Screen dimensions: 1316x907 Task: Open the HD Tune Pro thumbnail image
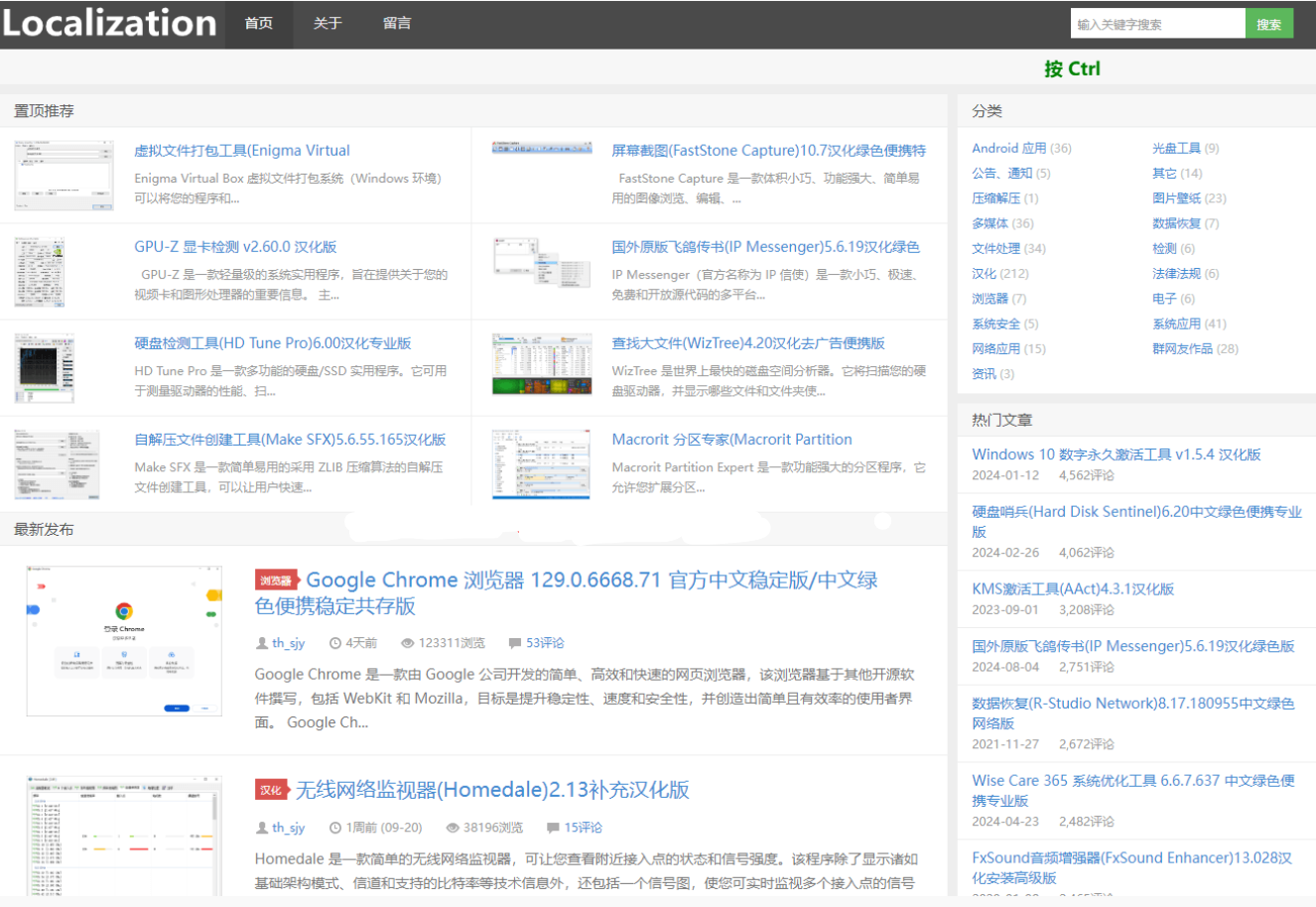45,368
